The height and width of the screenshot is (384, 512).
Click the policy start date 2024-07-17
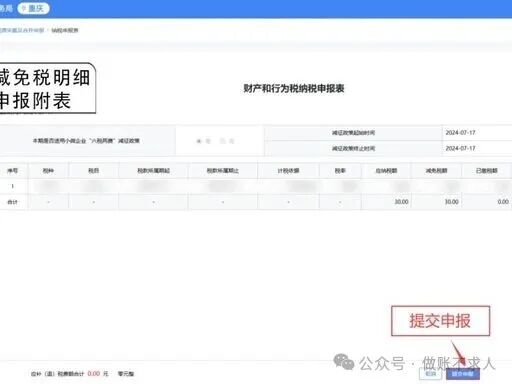click(x=460, y=133)
